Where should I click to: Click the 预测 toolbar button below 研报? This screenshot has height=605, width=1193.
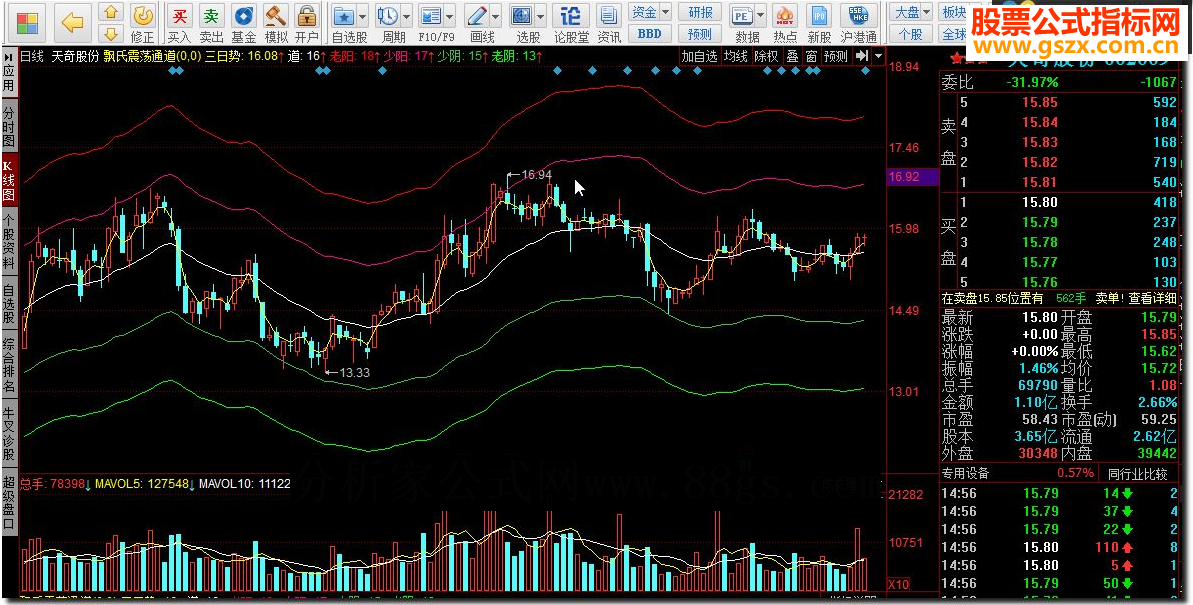pyautogui.click(x=700, y=33)
